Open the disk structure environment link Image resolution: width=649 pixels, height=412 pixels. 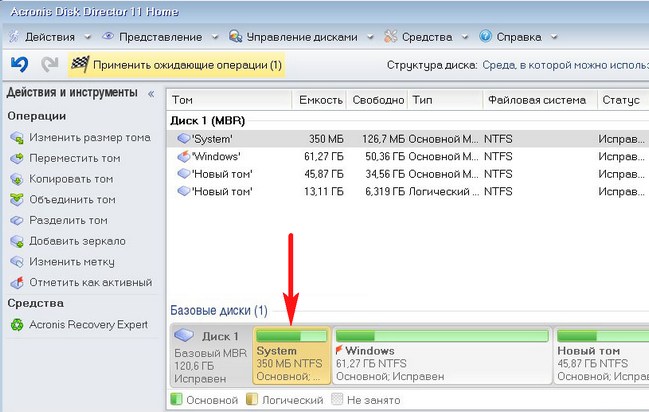coord(565,65)
